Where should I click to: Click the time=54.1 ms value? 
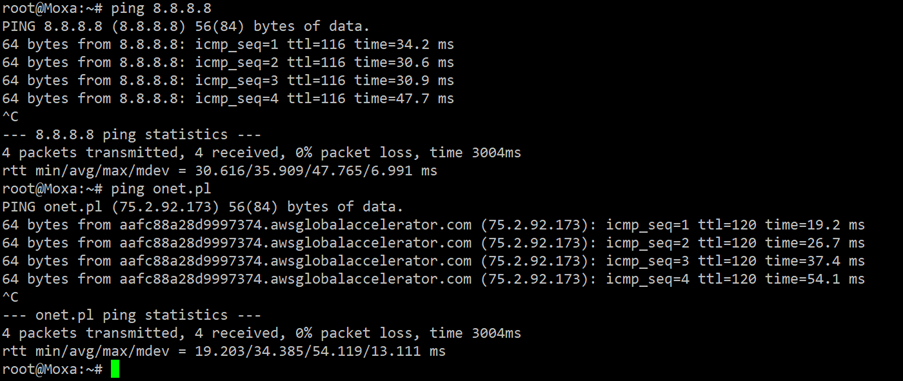point(815,279)
